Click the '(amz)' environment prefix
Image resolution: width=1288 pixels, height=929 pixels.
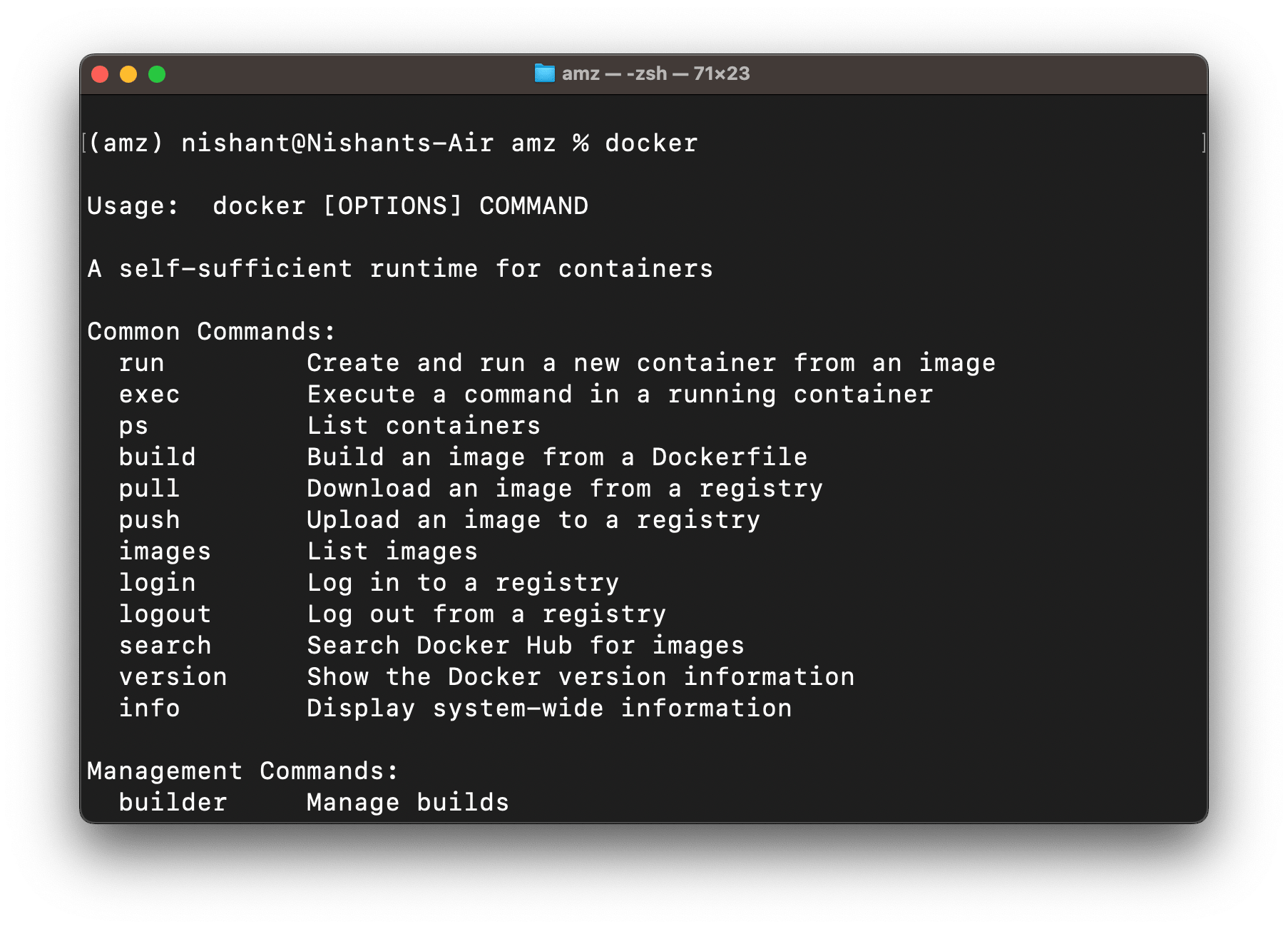coord(126,143)
